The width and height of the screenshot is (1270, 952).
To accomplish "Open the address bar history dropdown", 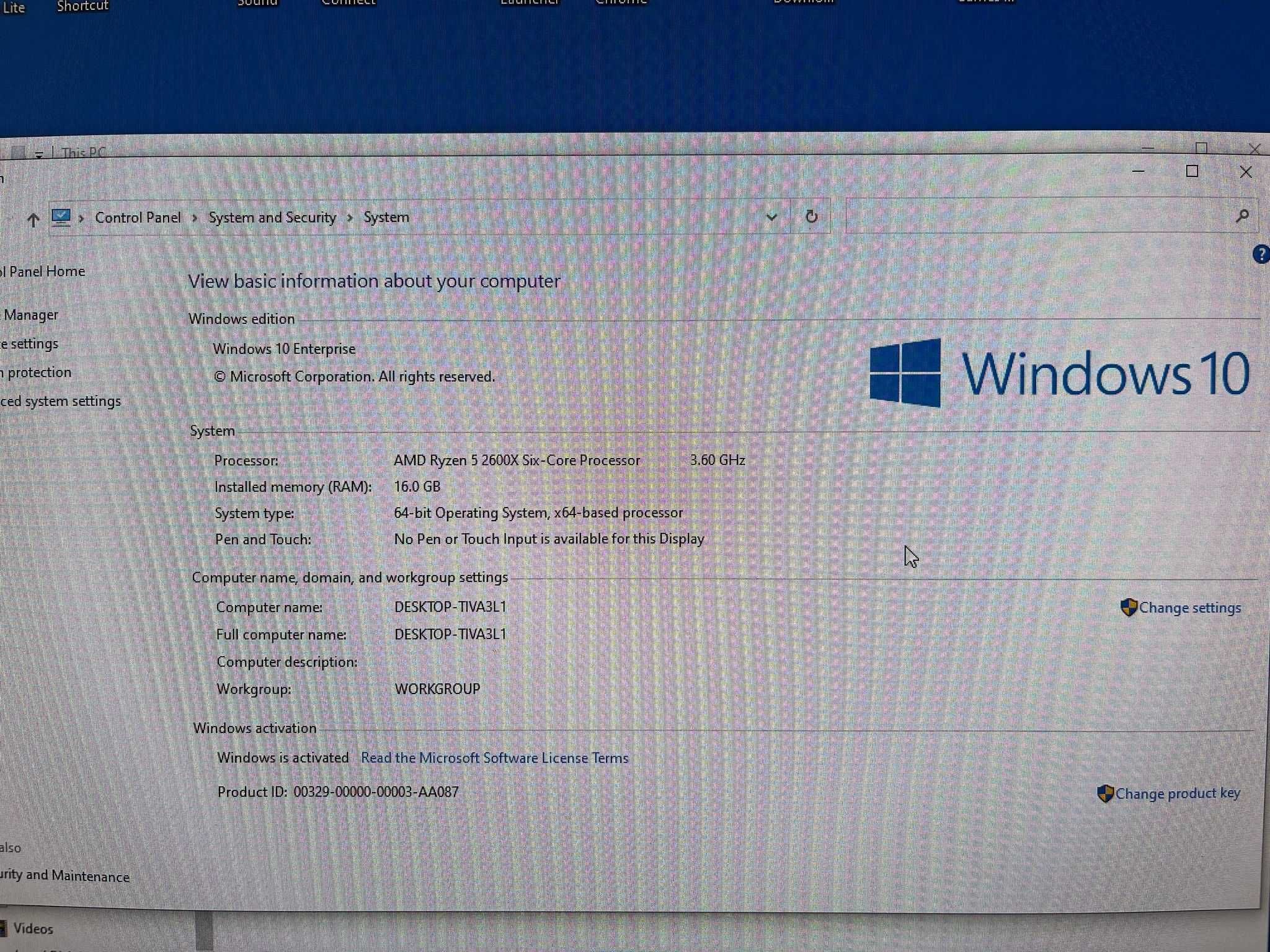I will (x=771, y=217).
